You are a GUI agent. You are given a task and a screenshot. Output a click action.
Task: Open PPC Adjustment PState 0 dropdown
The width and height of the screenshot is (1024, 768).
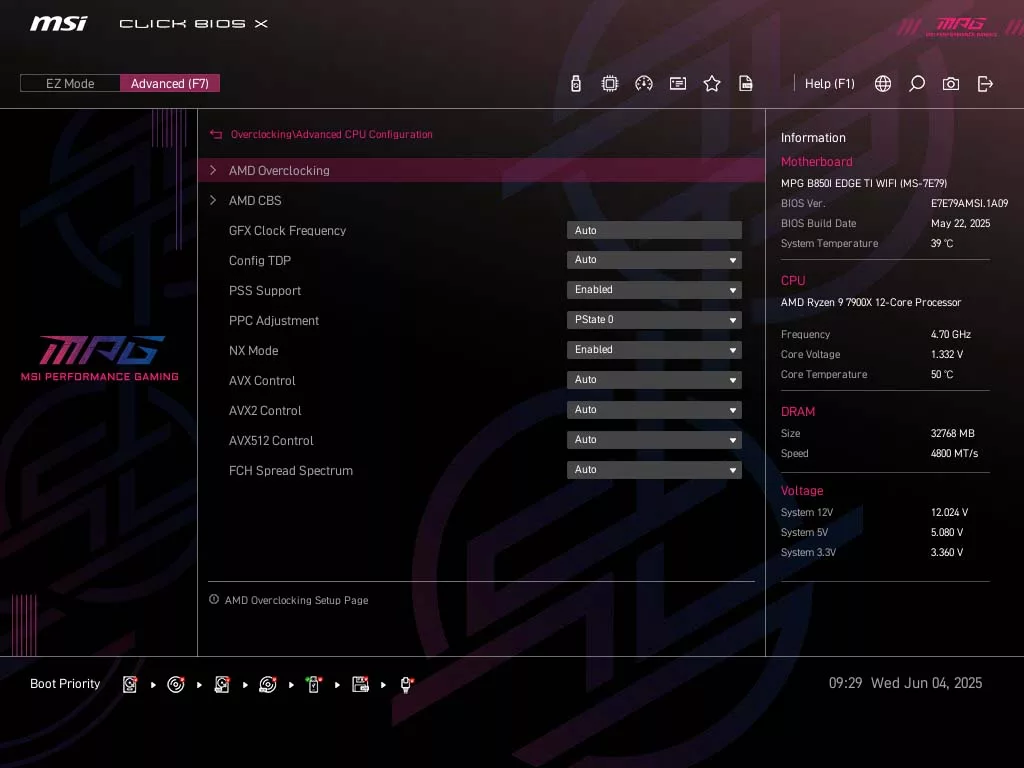point(654,320)
